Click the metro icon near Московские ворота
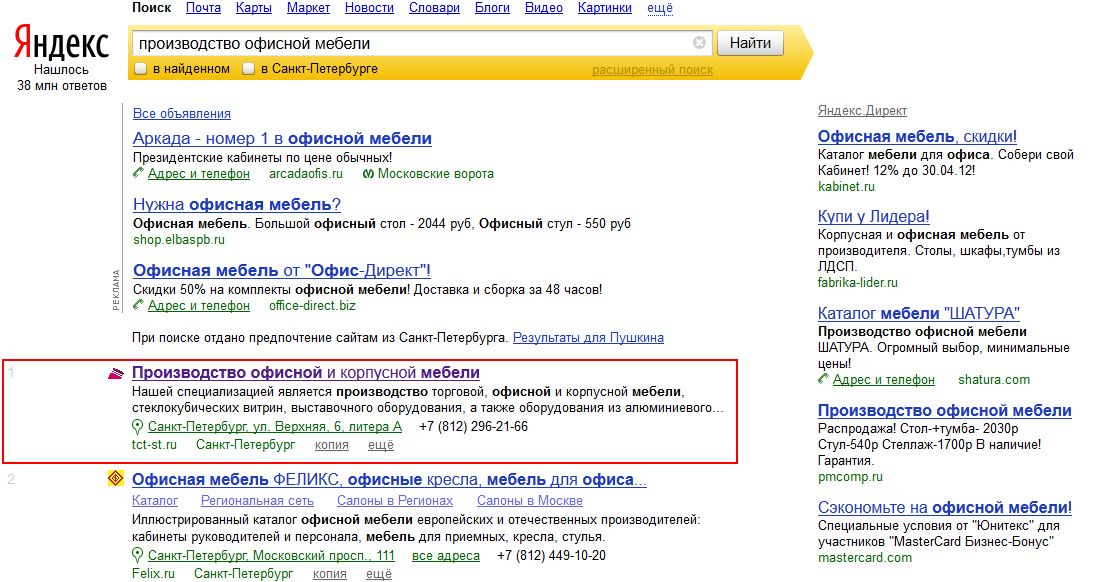1111x582 pixels. pyautogui.click(x=368, y=174)
